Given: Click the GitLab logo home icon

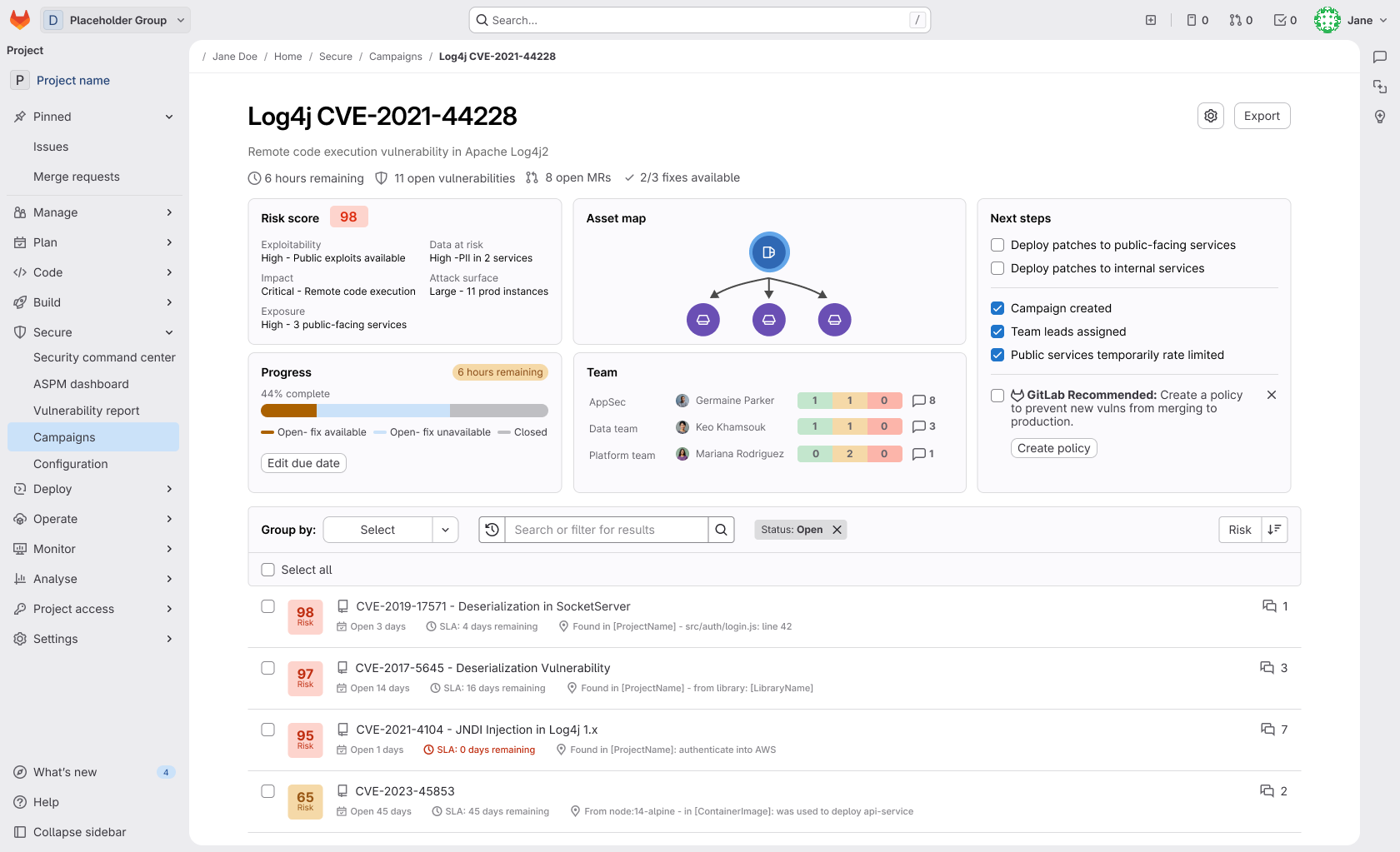Looking at the screenshot, I should point(20,20).
